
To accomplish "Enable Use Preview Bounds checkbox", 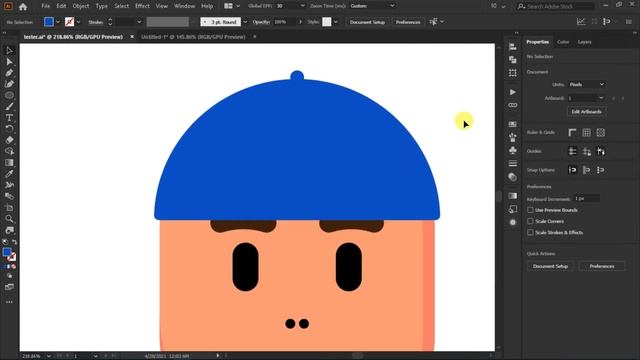I will (530, 210).
